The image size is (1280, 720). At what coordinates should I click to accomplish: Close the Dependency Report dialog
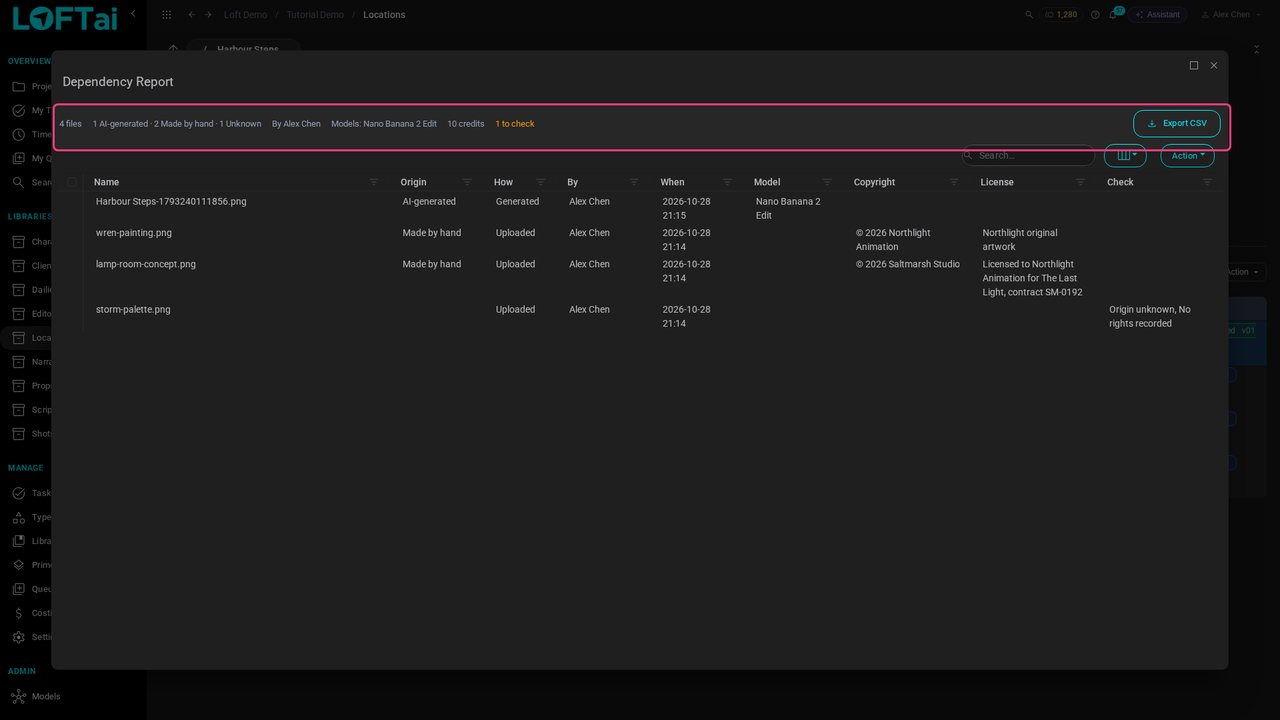[x=1214, y=65]
